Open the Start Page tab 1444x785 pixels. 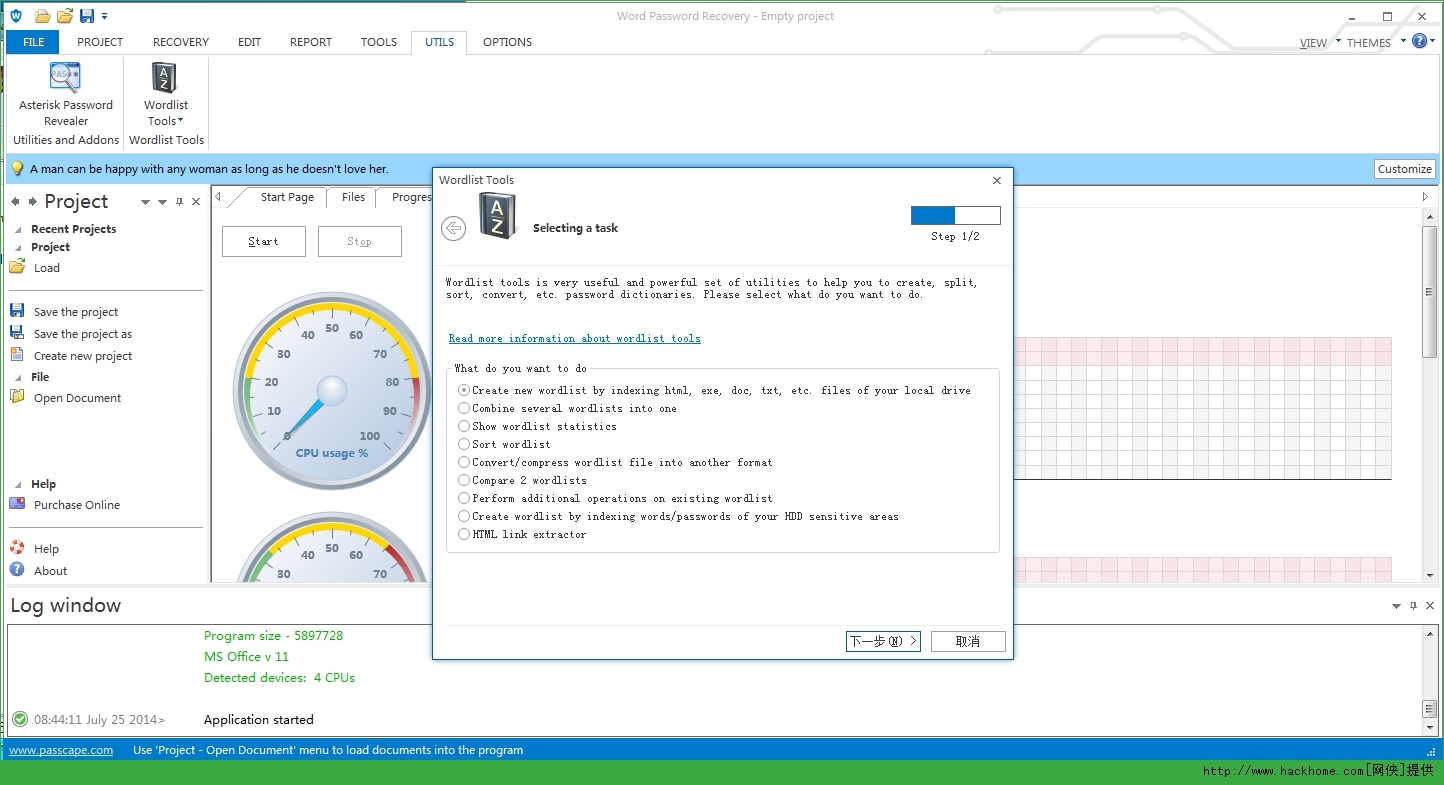tap(287, 197)
